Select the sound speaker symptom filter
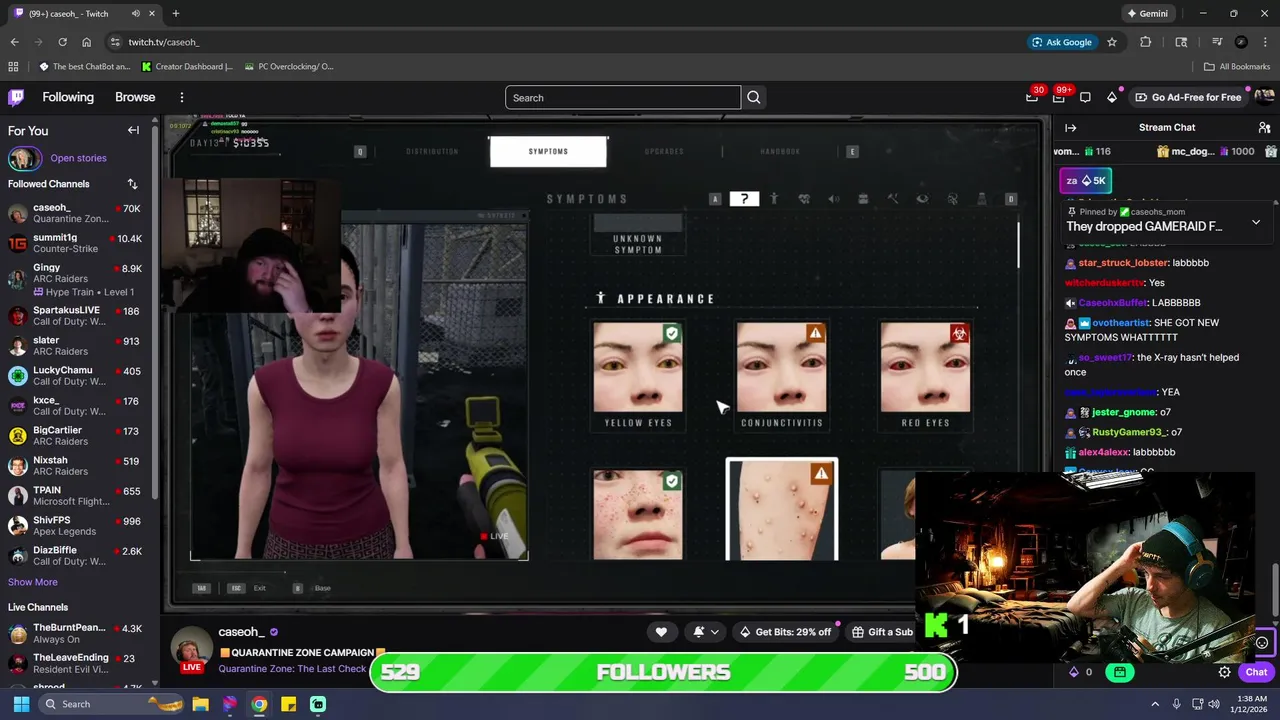 (833, 199)
